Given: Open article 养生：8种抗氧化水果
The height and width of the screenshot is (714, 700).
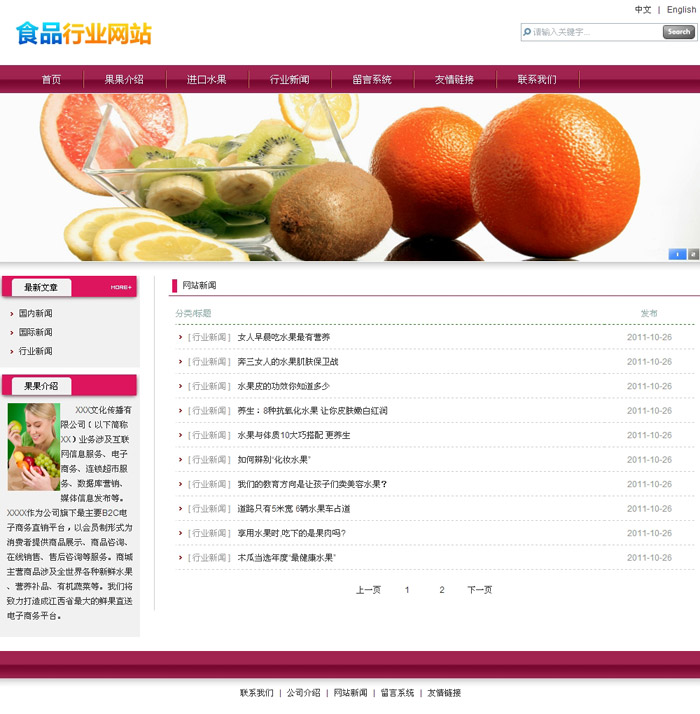Looking at the screenshot, I should click(312, 411).
